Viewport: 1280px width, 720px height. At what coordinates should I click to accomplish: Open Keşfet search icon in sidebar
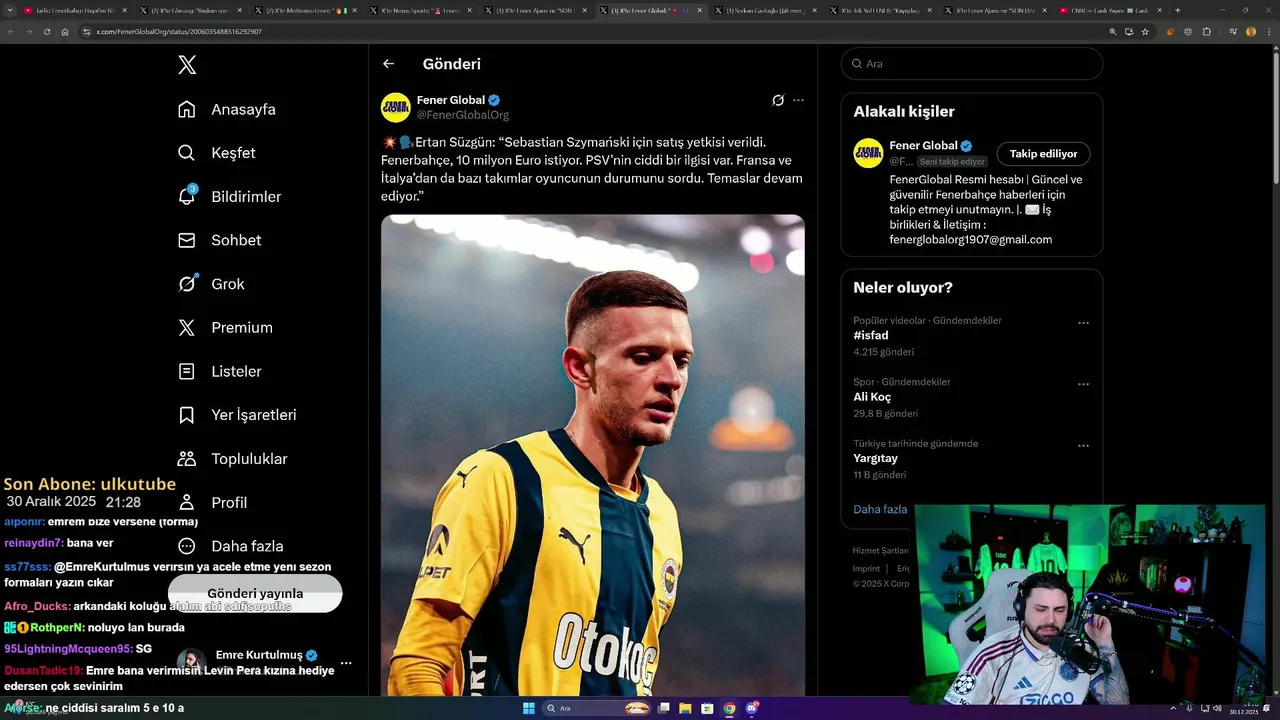187,153
